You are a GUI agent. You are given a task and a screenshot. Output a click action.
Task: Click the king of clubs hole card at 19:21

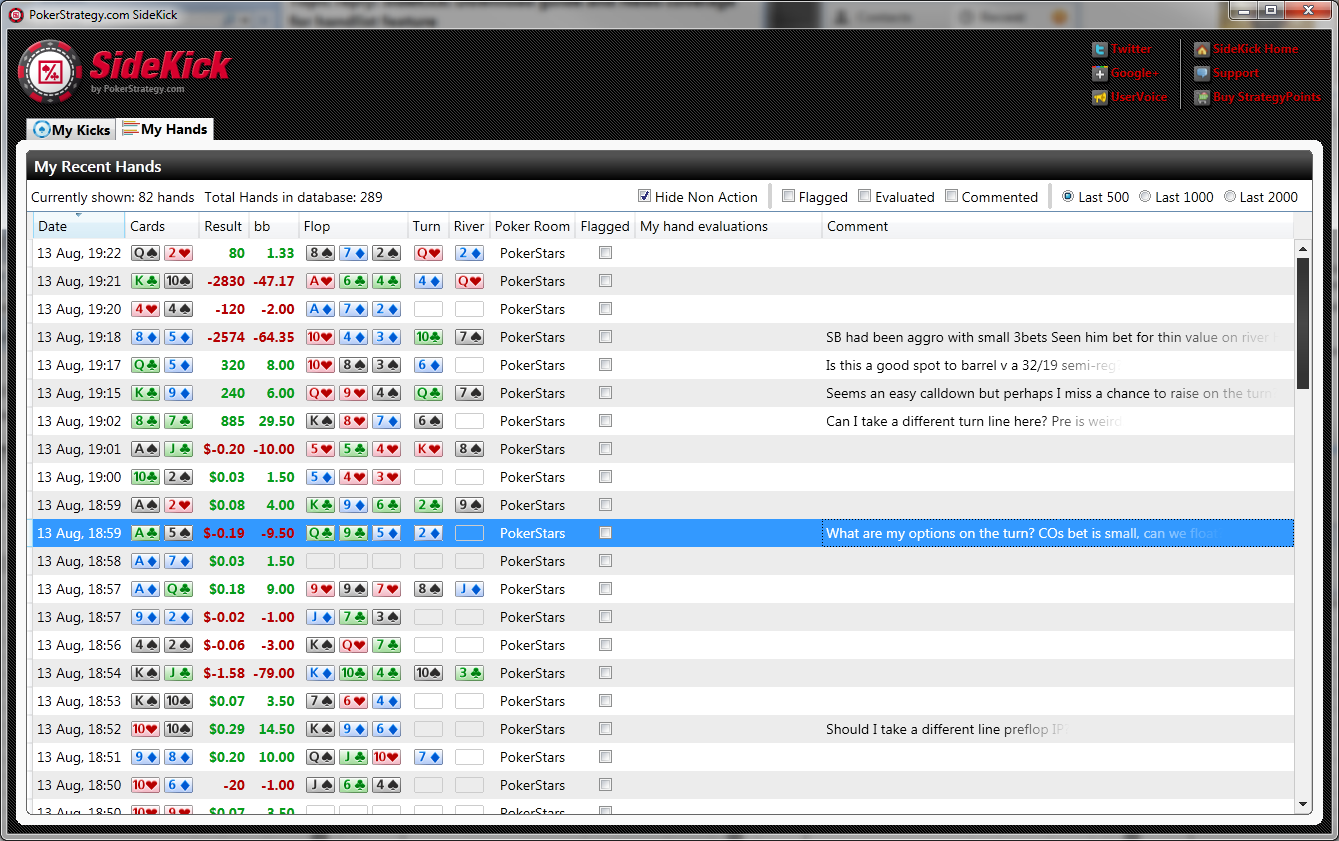point(146,281)
